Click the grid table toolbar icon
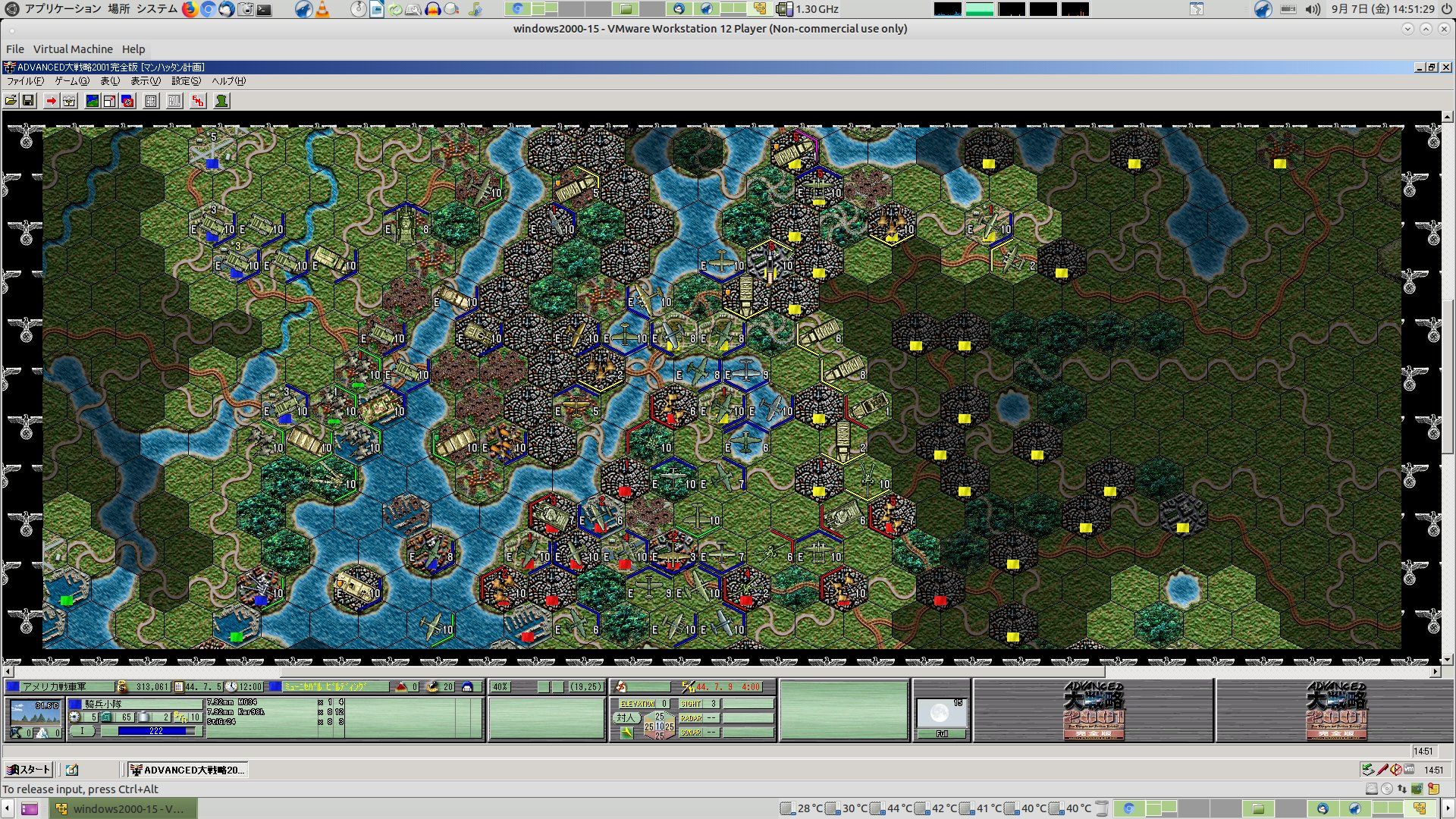The image size is (1456, 819). pos(151,101)
